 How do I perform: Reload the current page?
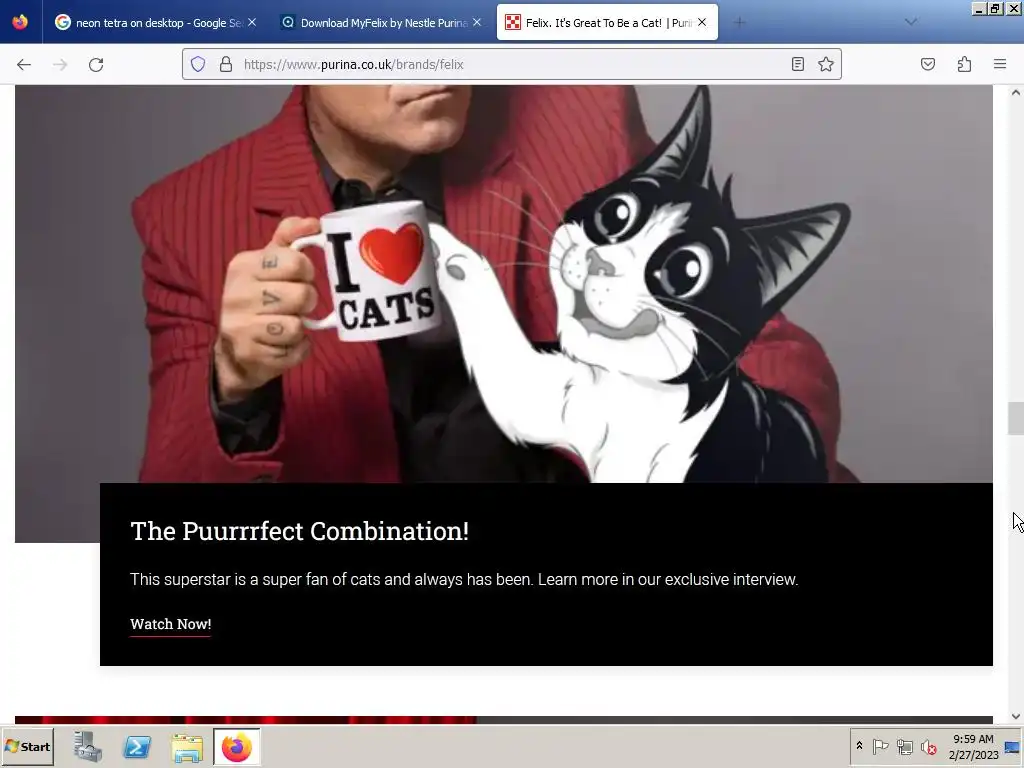[96, 64]
